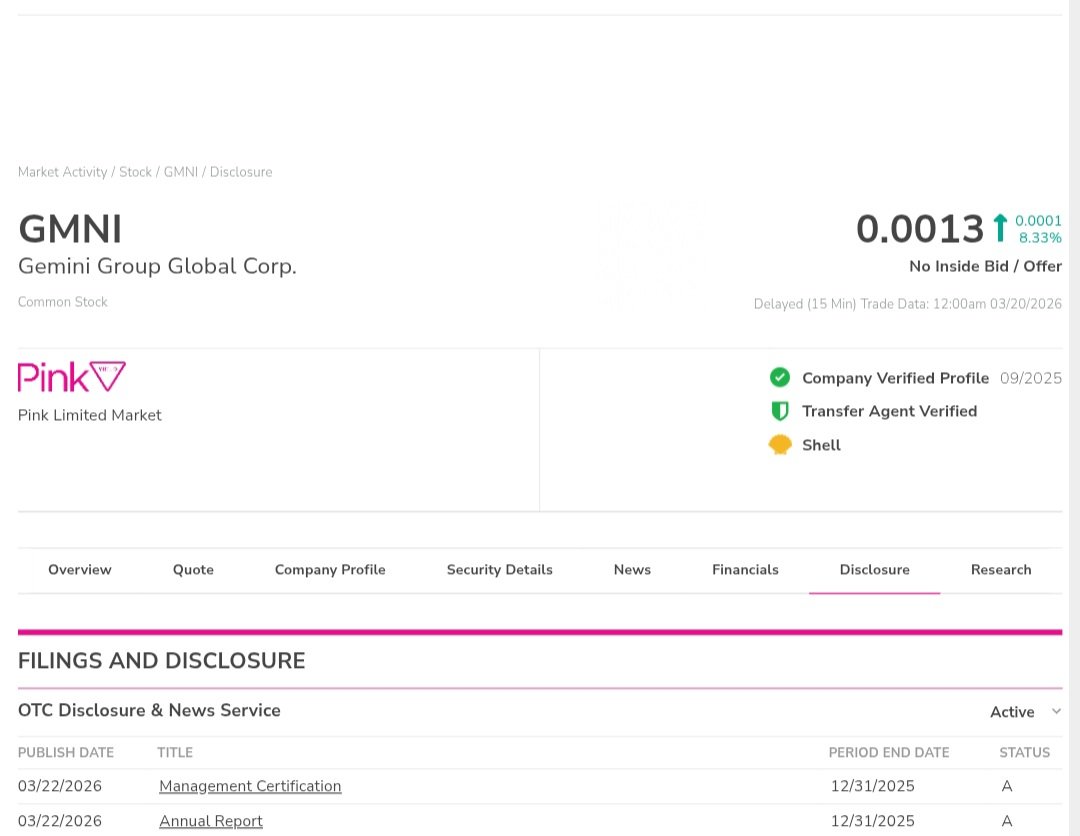Open the Management Certification filing link
The image size is (1080, 836).
[x=250, y=786]
